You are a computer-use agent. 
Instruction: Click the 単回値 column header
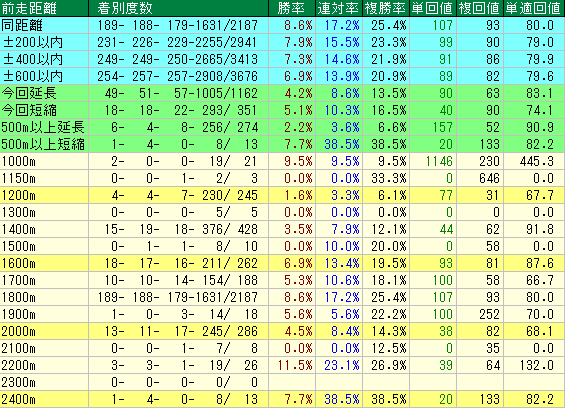click(x=433, y=8)
